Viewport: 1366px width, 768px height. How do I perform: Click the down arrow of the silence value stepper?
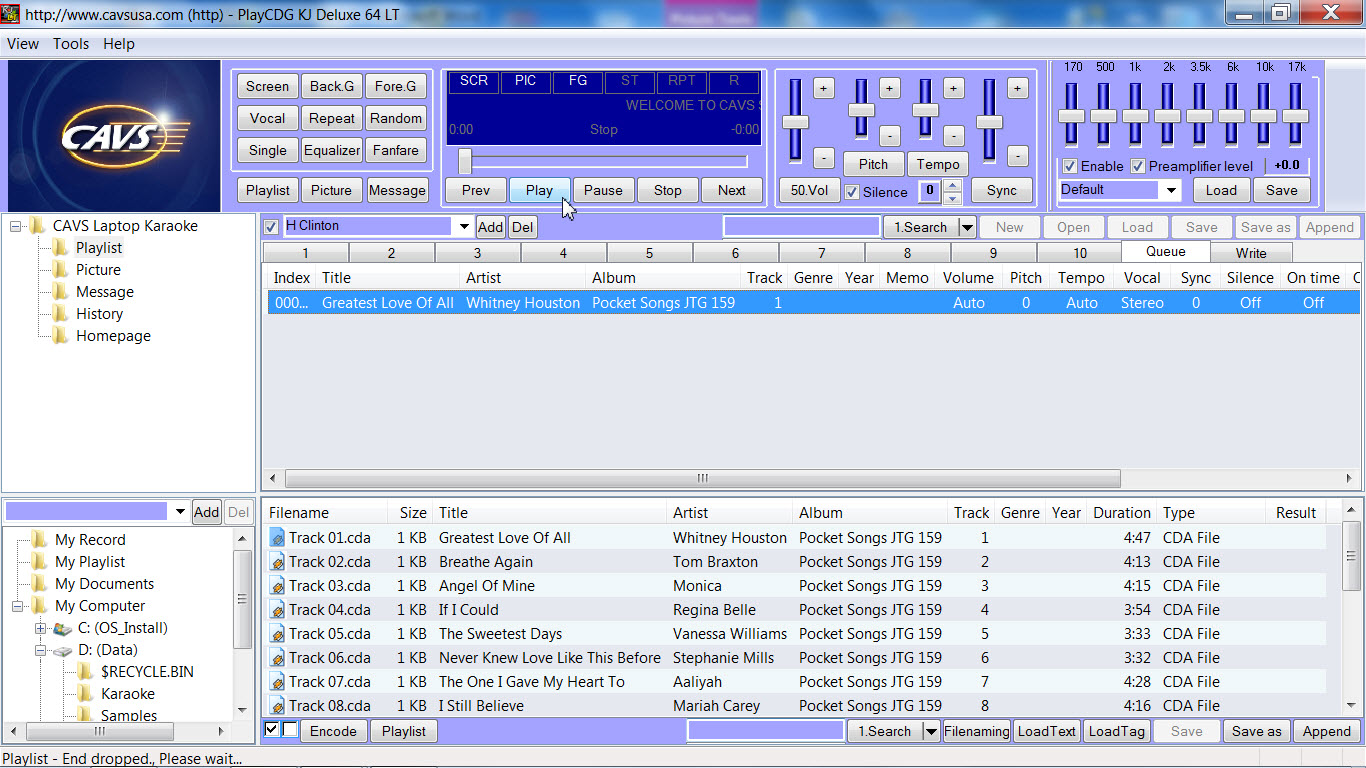point(953,198)
